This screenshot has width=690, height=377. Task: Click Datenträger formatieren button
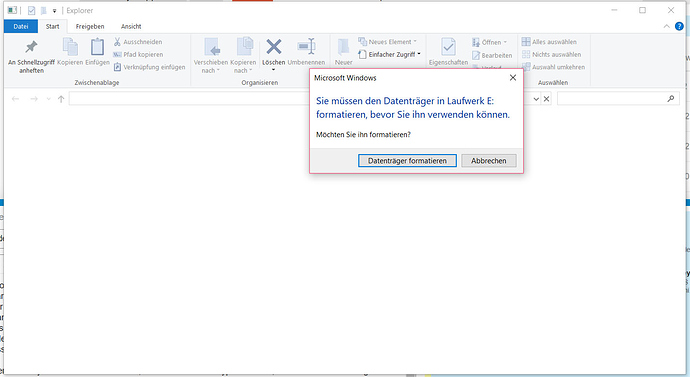tap(407, 161)
